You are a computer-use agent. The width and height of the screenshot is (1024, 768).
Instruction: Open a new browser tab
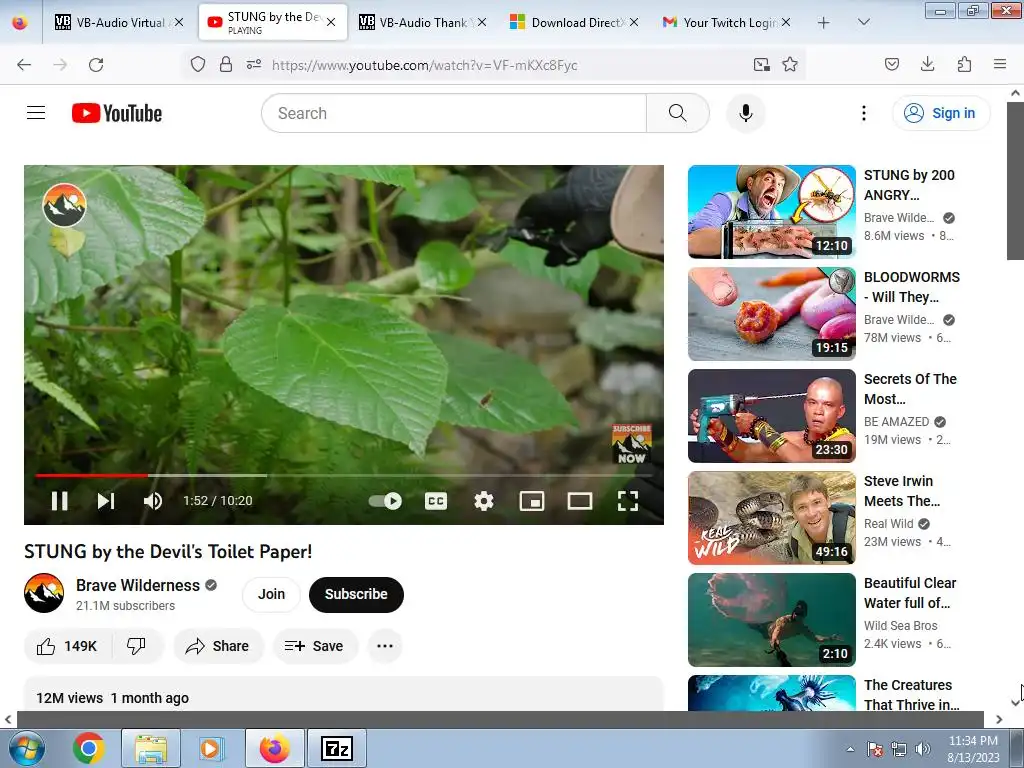[824, 22]
